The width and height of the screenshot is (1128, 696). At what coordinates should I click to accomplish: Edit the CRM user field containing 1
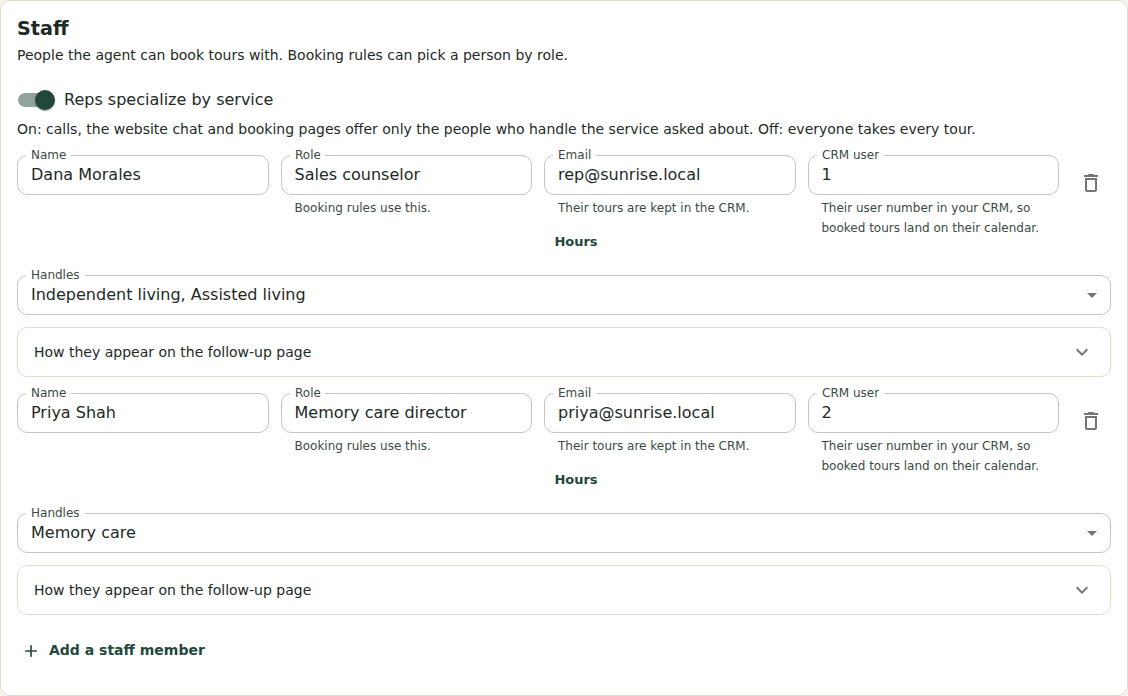click(x=933, y=175)
